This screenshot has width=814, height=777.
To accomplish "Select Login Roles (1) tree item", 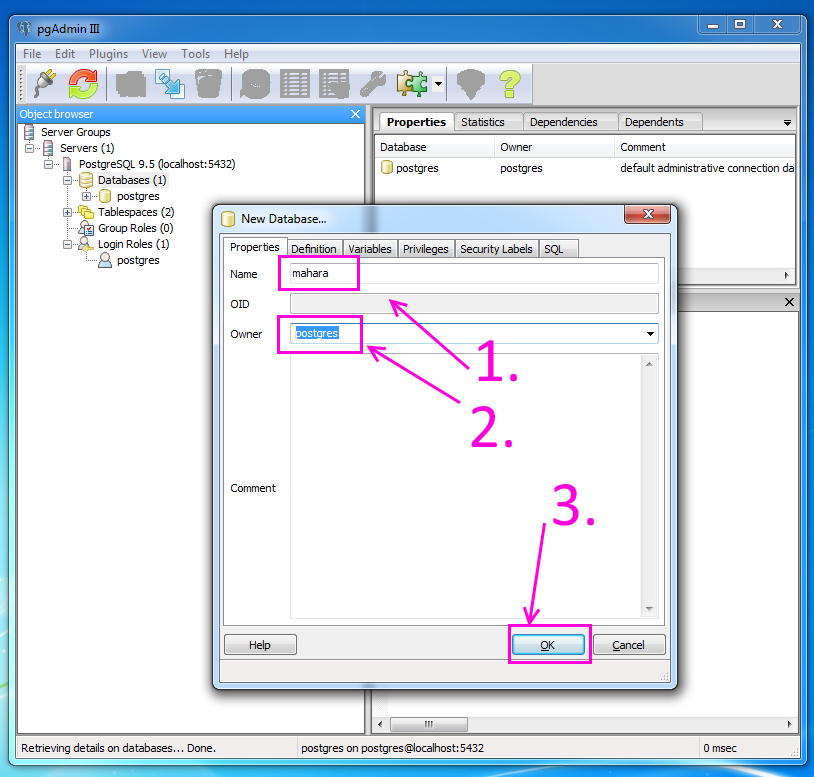I will pos(133,244).
